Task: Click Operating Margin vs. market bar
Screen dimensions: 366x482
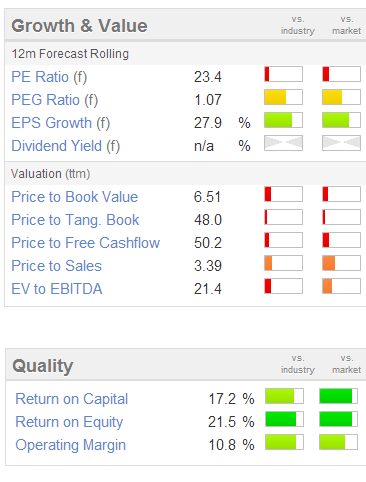Action: [338, 442]
